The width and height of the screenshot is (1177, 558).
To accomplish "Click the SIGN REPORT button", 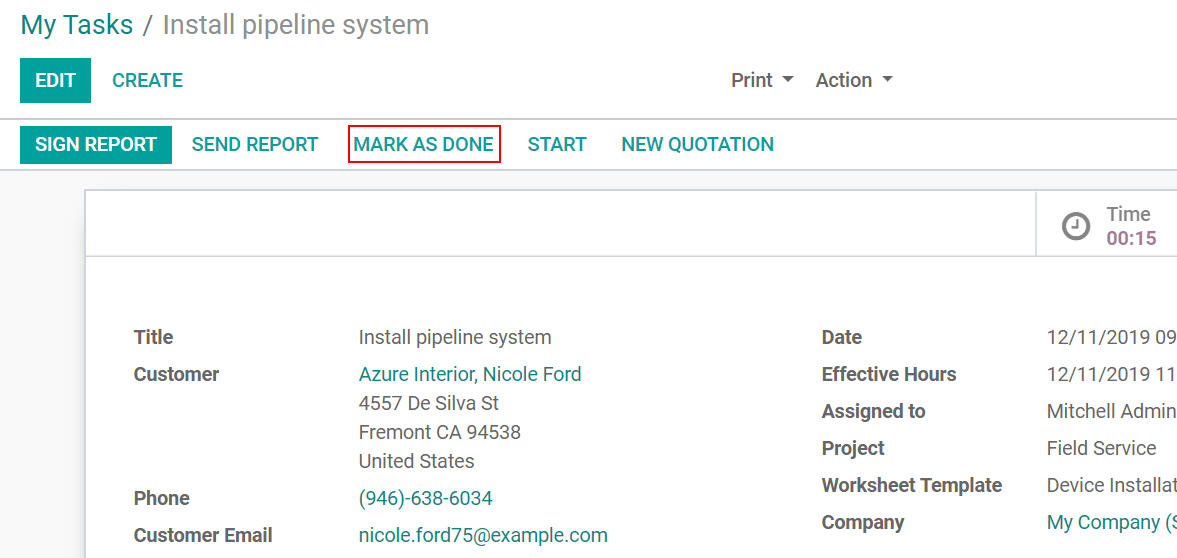I will click(96, 144).
